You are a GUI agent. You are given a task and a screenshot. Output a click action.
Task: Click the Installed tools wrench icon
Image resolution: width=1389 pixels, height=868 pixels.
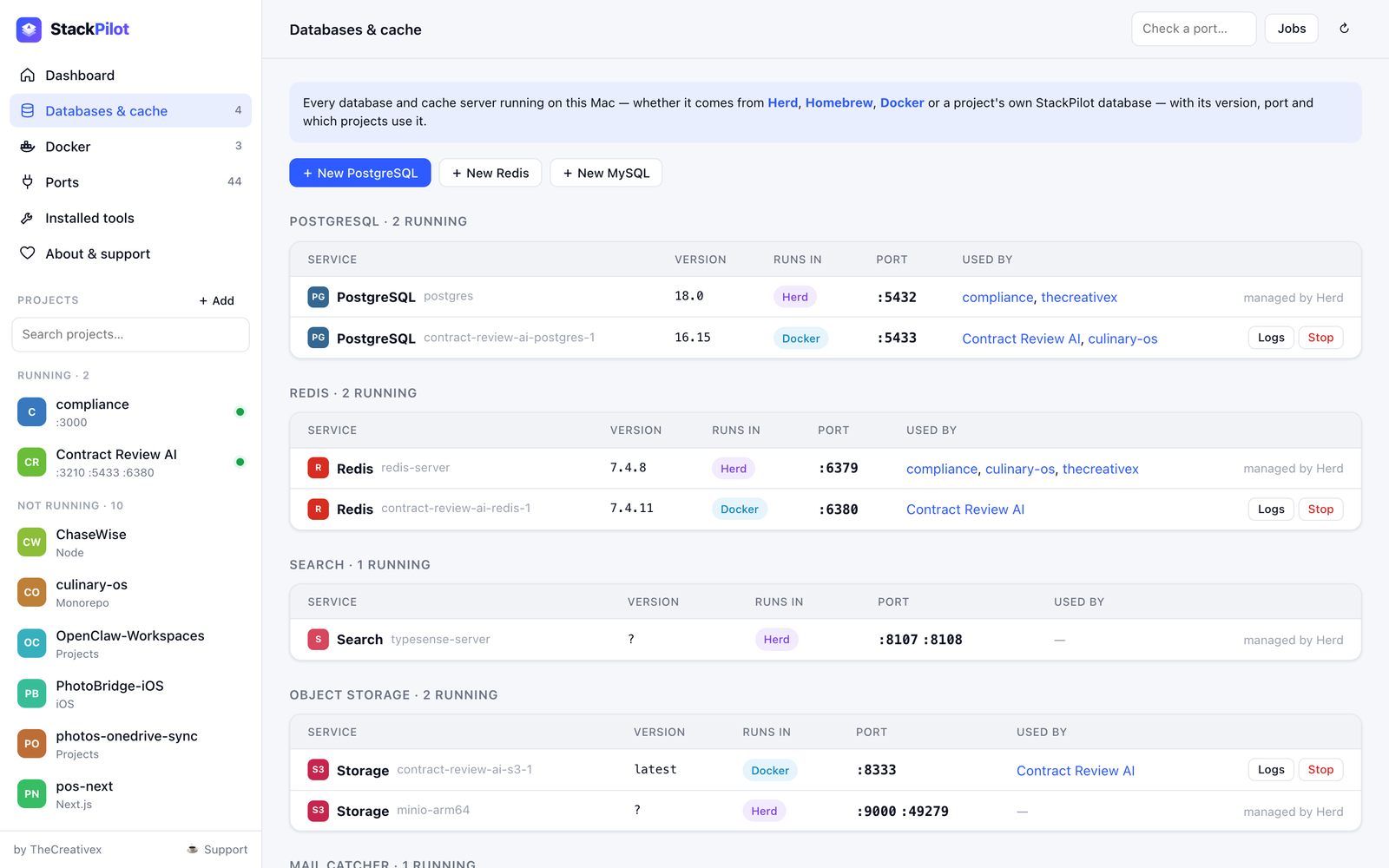28,218
